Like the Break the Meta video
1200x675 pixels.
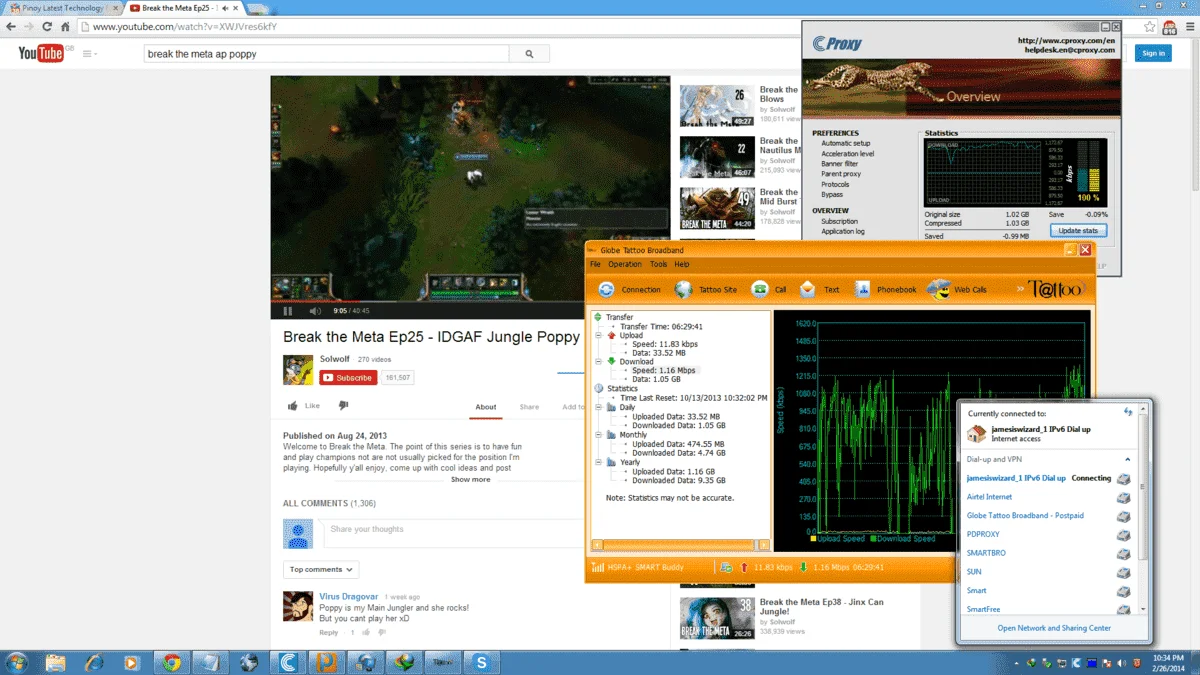pyautogui.click(x=304, y=406)
